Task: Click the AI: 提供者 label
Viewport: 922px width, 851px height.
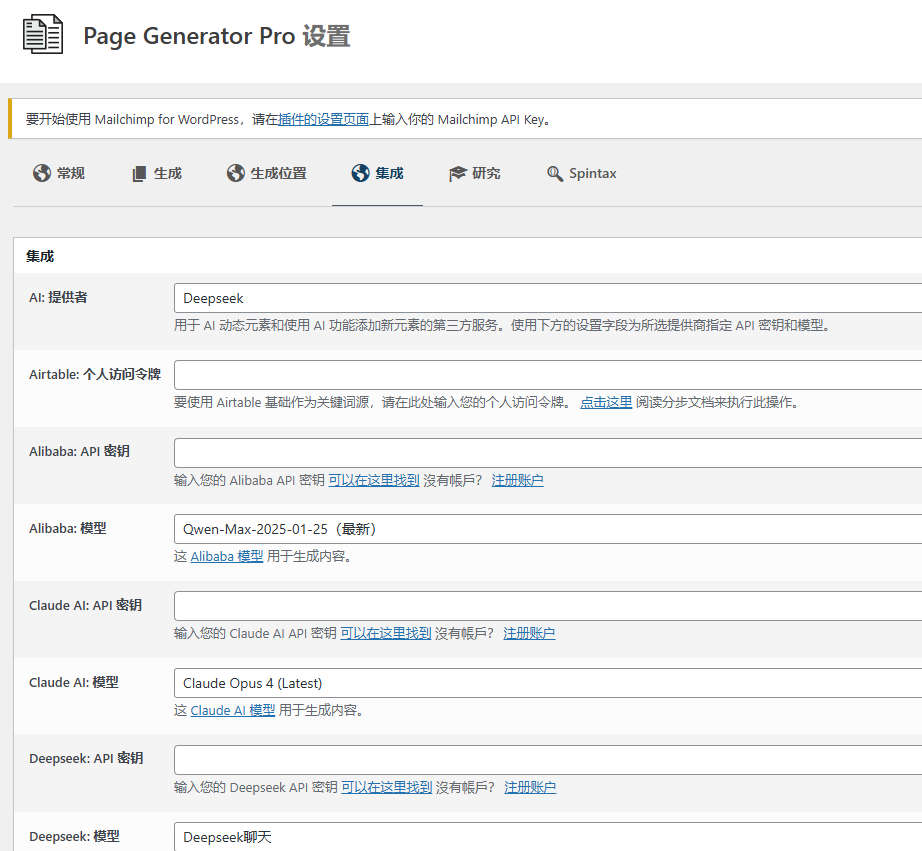Action: [x=58, y=298]
